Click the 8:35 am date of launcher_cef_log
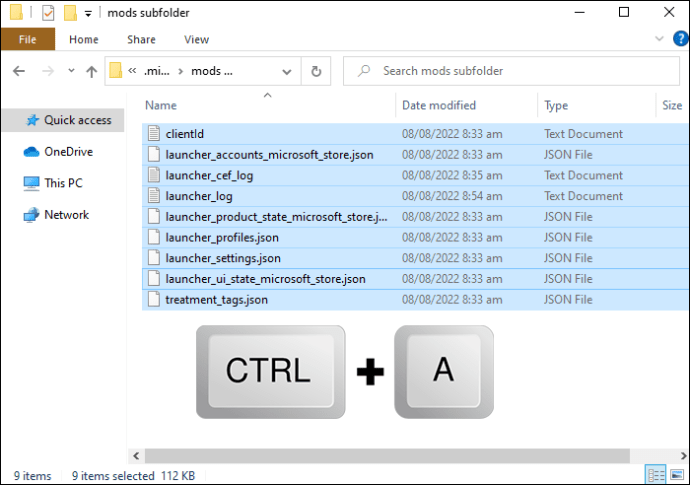Viewport: 690px width, 485px height. click(x=452, y=175)
